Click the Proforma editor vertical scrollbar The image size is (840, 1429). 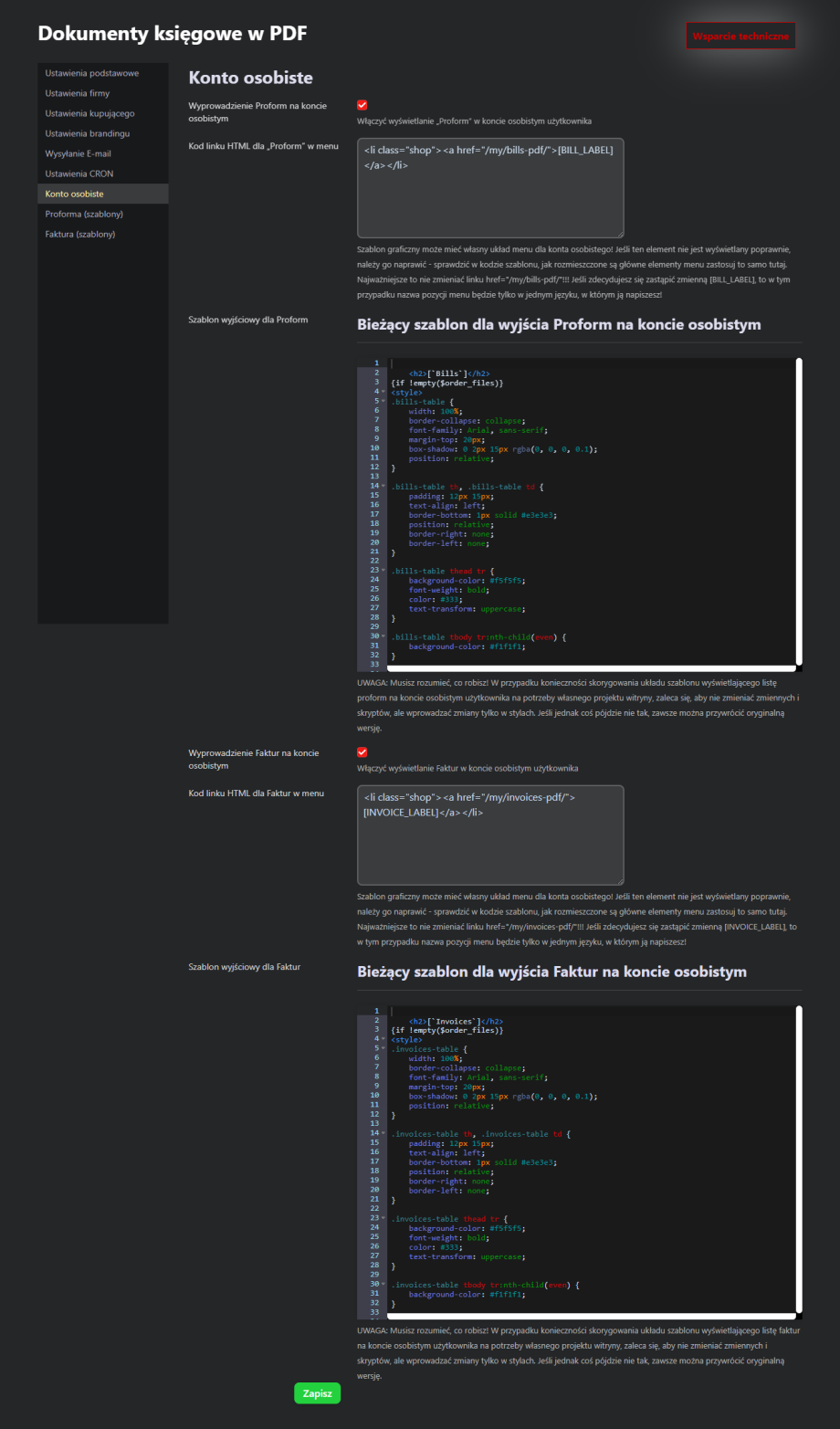(799, 511)
